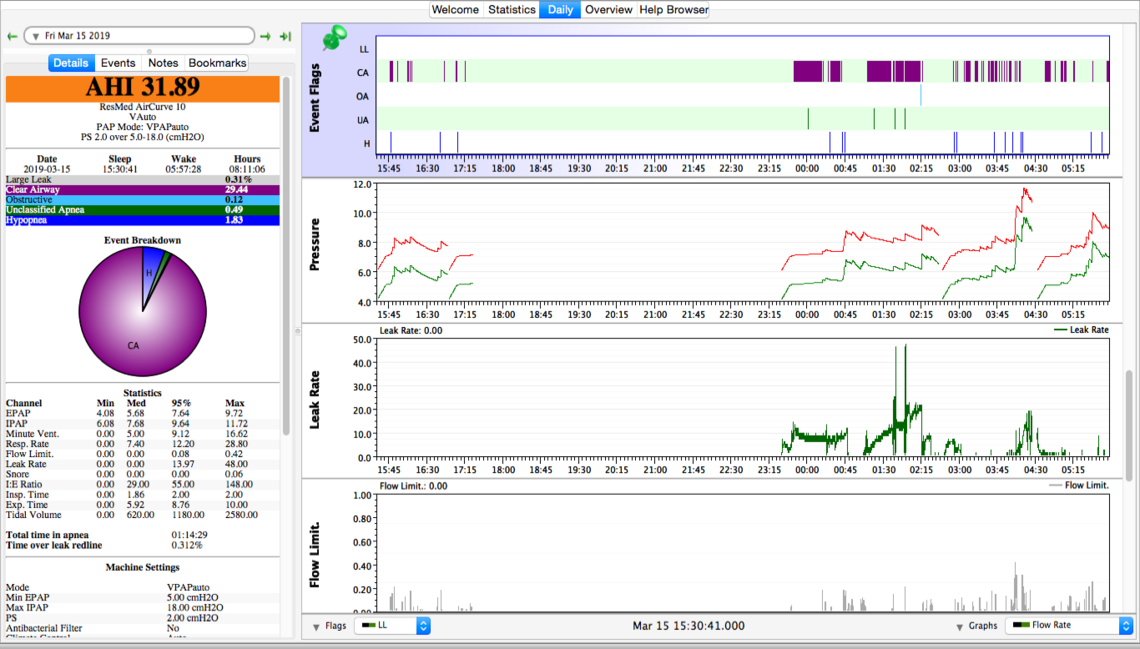Click the Clear Airway purple row
The image size is (1140, 649).
point(142,190)
